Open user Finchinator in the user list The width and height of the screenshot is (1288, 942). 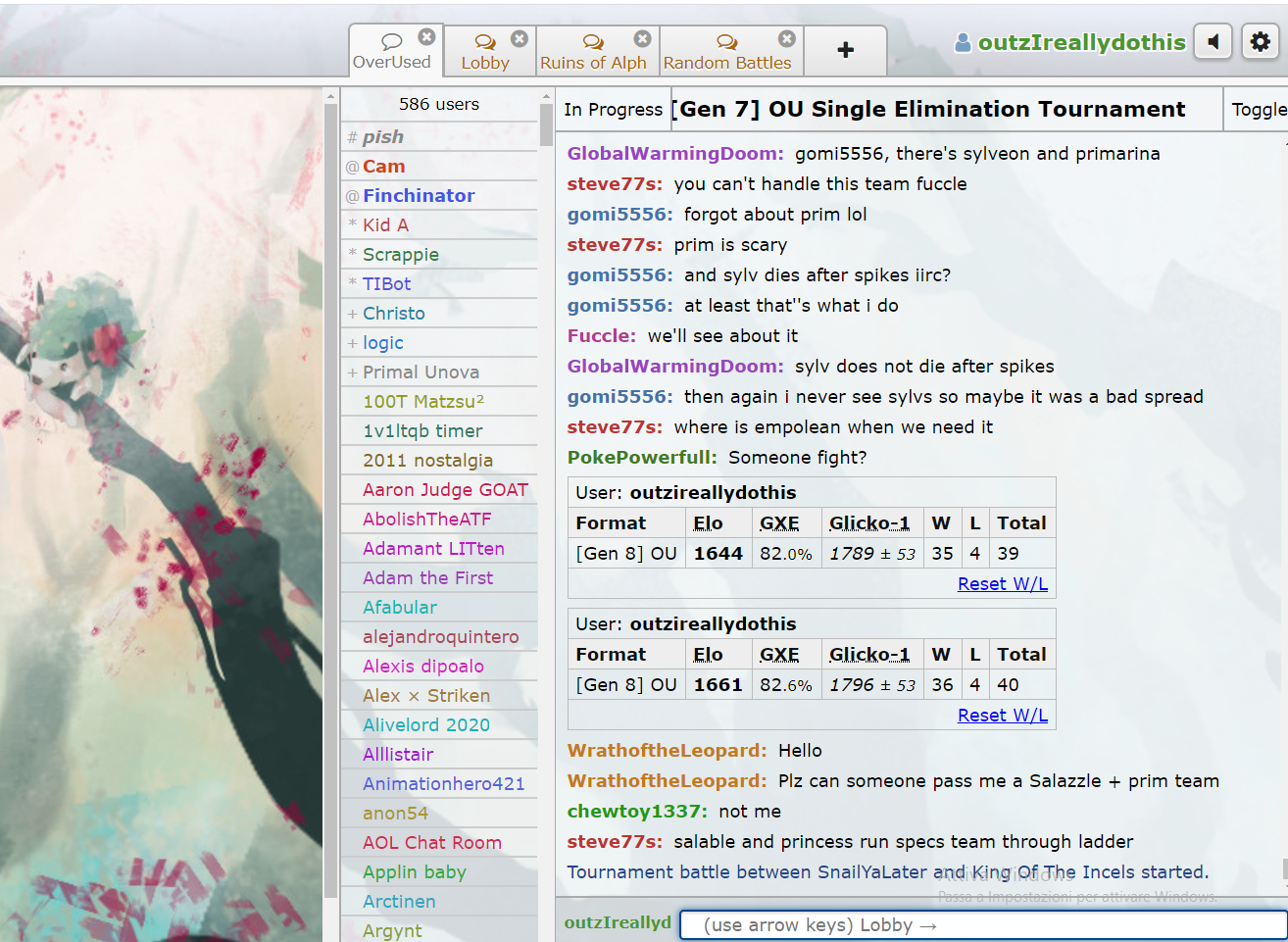439,195
